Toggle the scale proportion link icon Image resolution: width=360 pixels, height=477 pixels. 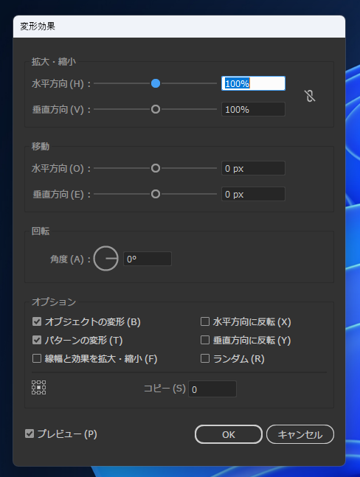tap(310, 96)
